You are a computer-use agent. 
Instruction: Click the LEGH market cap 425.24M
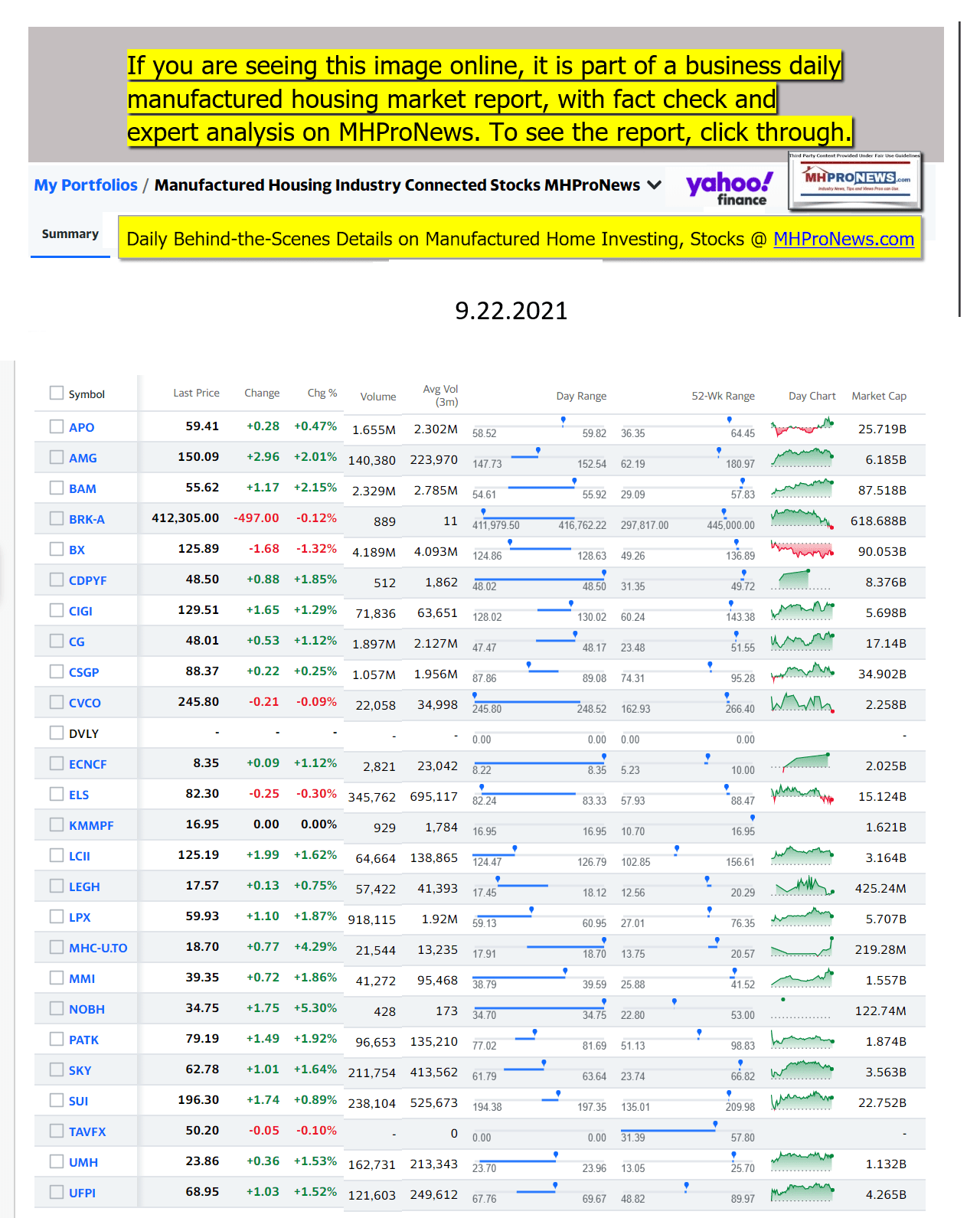(x=880, y=889)
